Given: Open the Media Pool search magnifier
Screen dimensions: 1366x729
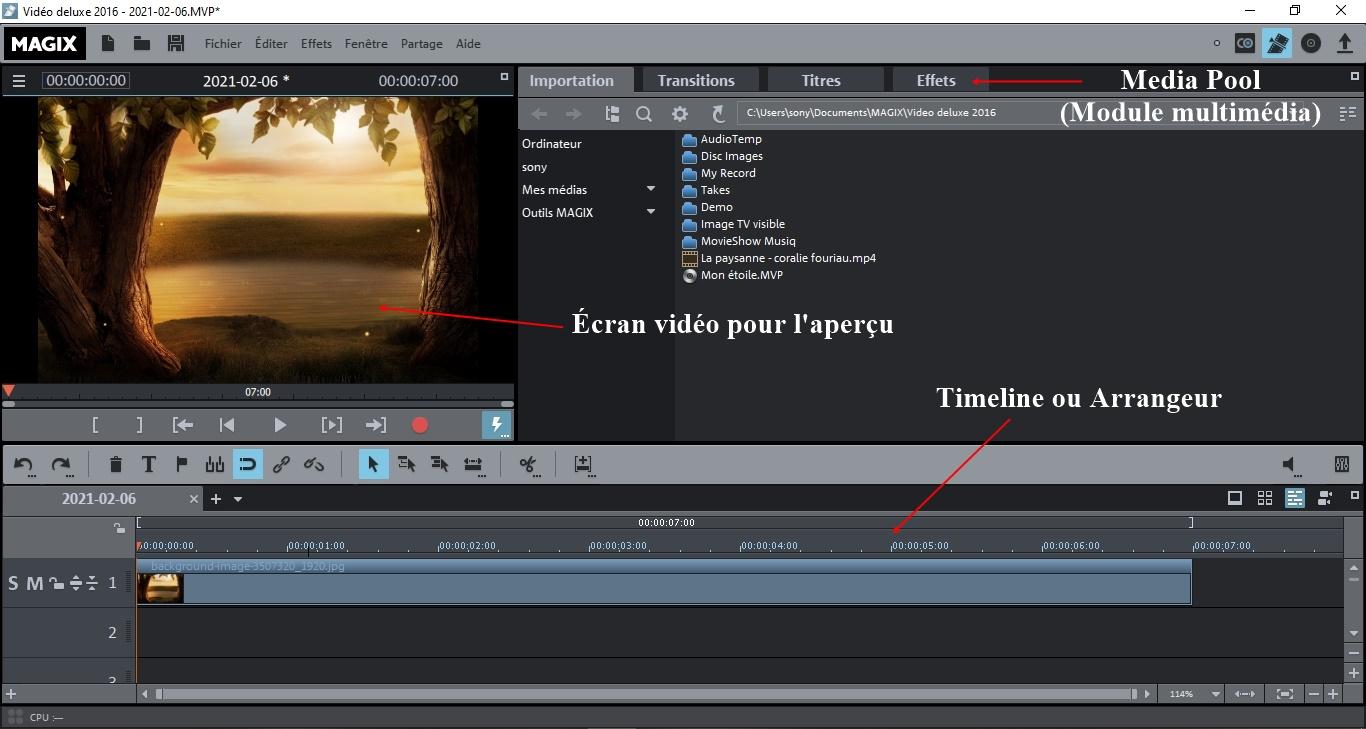Looking at the screenshot, I should coord(644,114).
